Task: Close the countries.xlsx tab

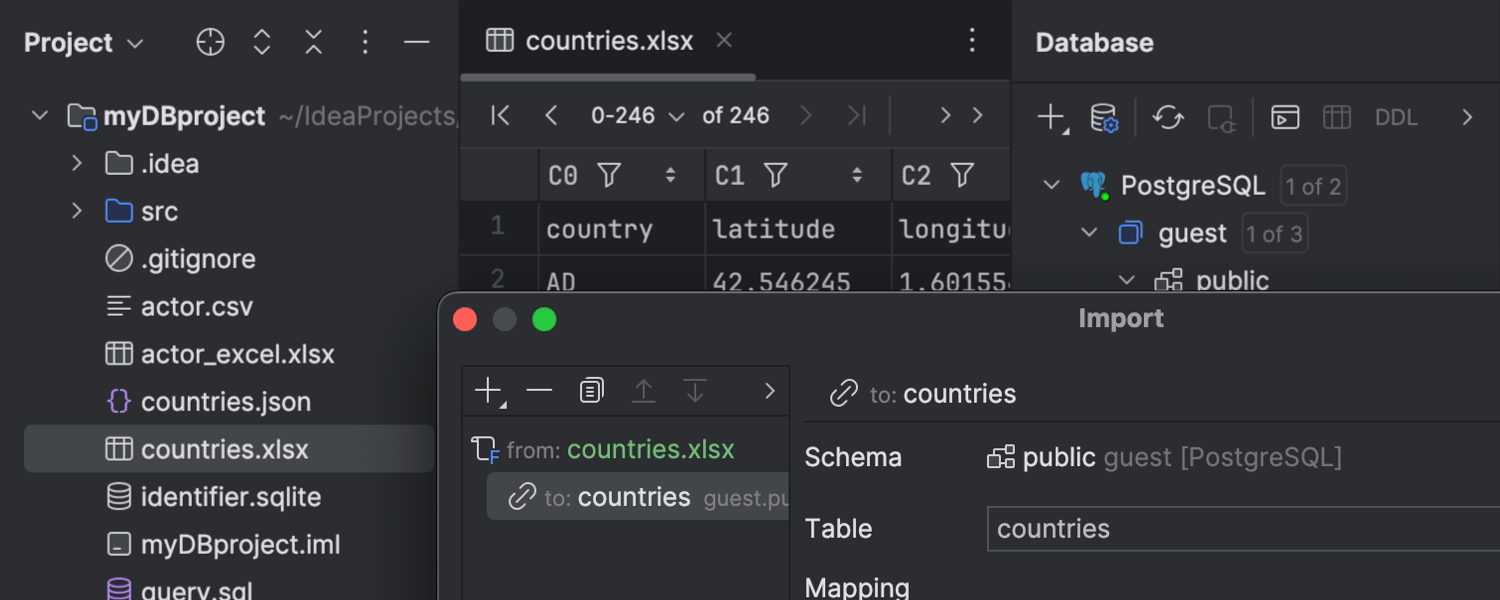Action: point(725,41)
